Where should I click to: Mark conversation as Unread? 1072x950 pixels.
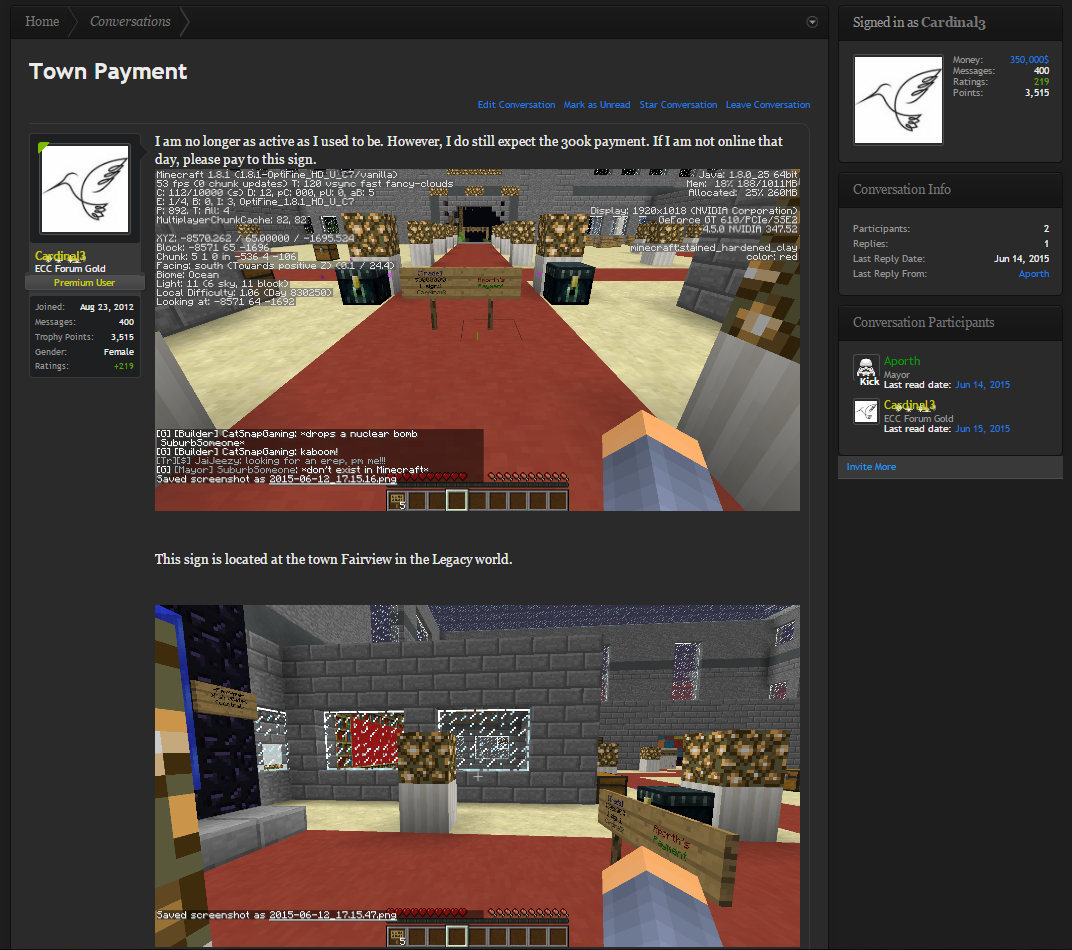(x=597, y=105)
